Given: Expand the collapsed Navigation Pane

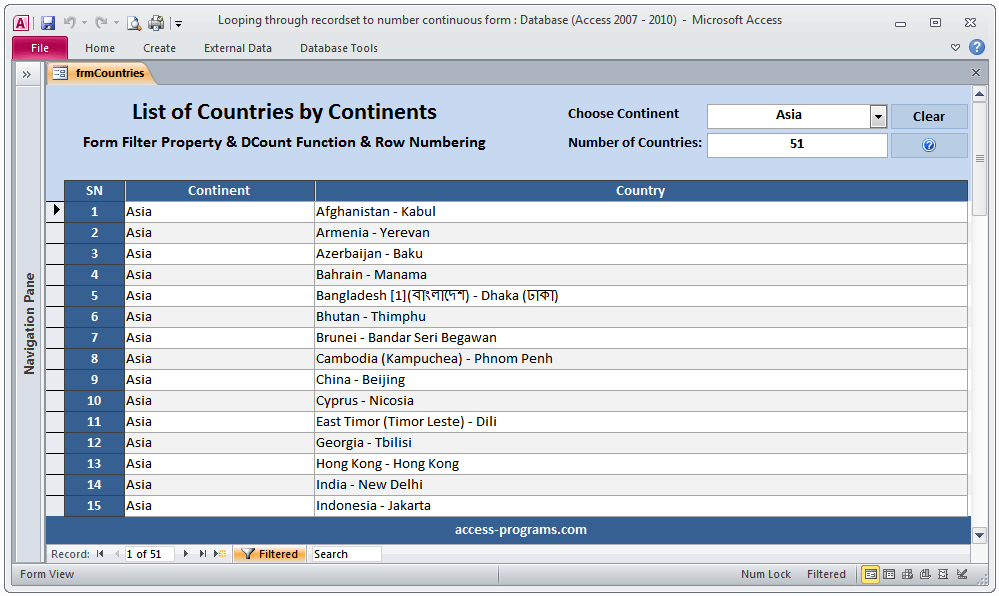Looking at the screenshot, I should click(27, 73).
